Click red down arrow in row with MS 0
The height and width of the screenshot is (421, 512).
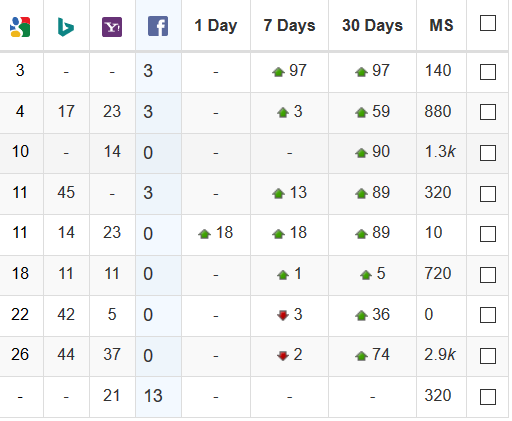[x=283, y=315]
